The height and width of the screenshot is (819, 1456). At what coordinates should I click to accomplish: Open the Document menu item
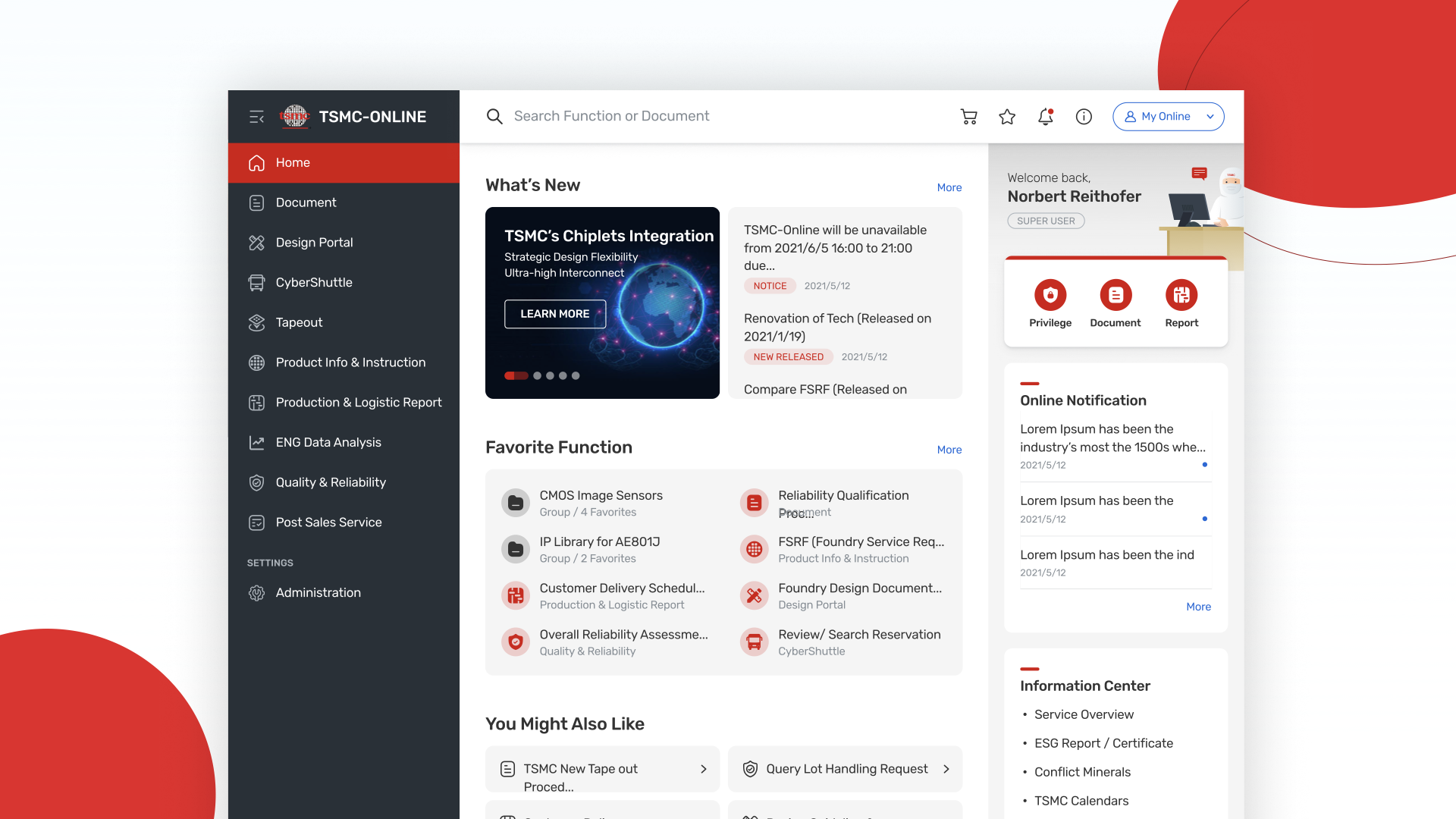point(344,202)
